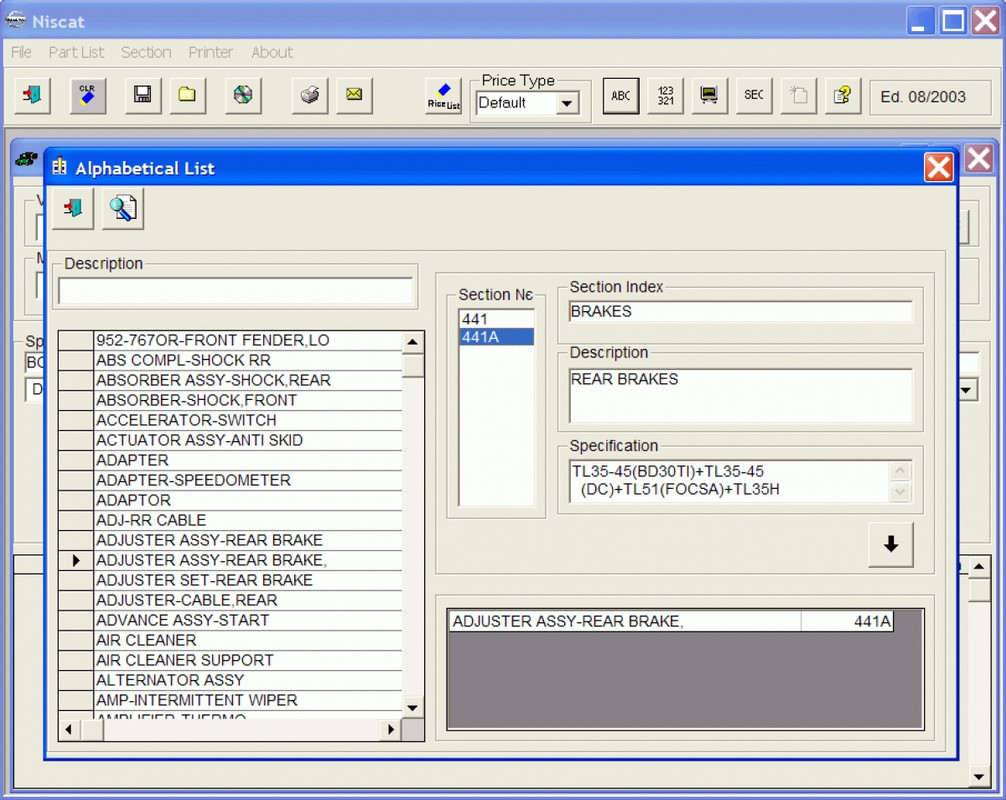Click the printer icon in toolbar
The width and height of the screenshot is (1006, 800).
(x=310, y=96)
